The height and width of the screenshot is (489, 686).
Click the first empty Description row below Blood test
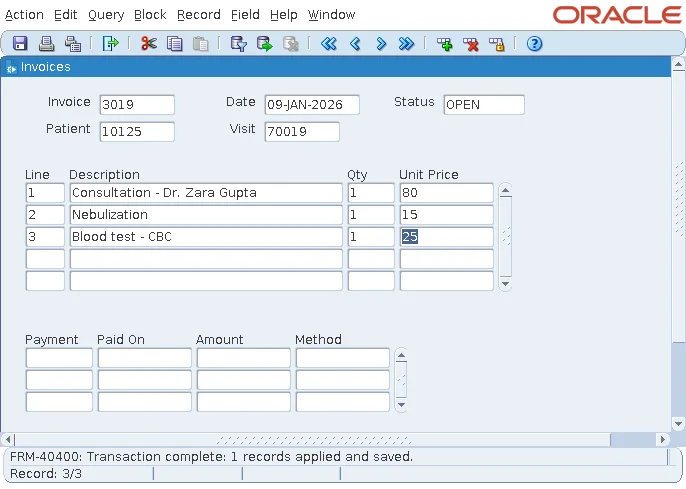206,259
